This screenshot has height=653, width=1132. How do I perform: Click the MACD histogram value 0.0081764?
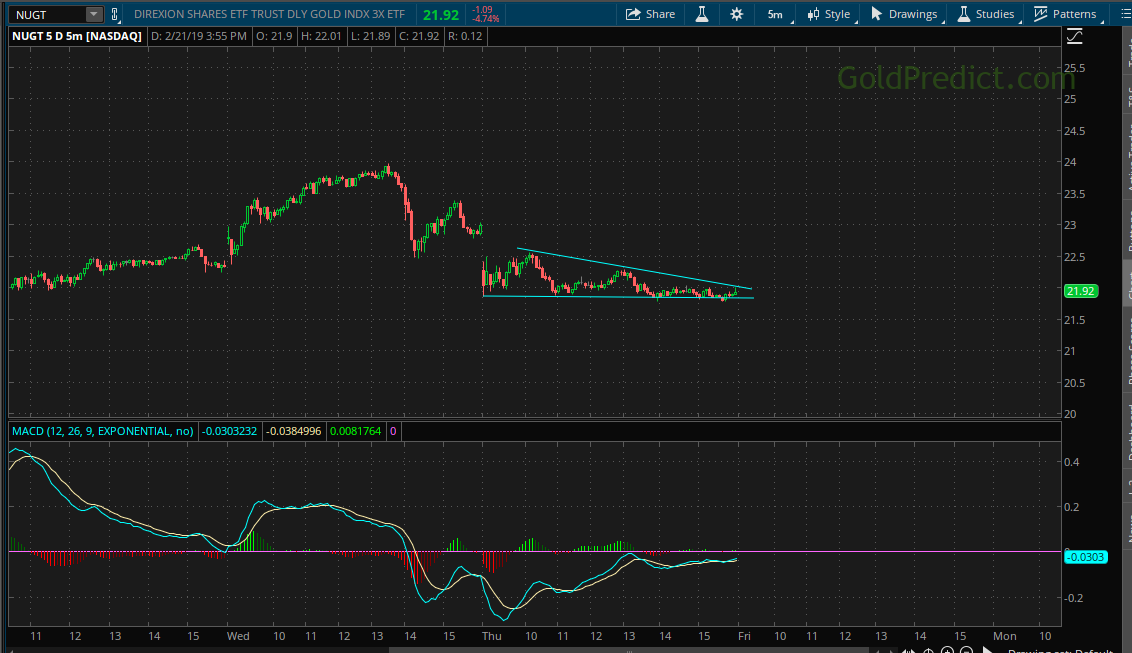[355, 431]
